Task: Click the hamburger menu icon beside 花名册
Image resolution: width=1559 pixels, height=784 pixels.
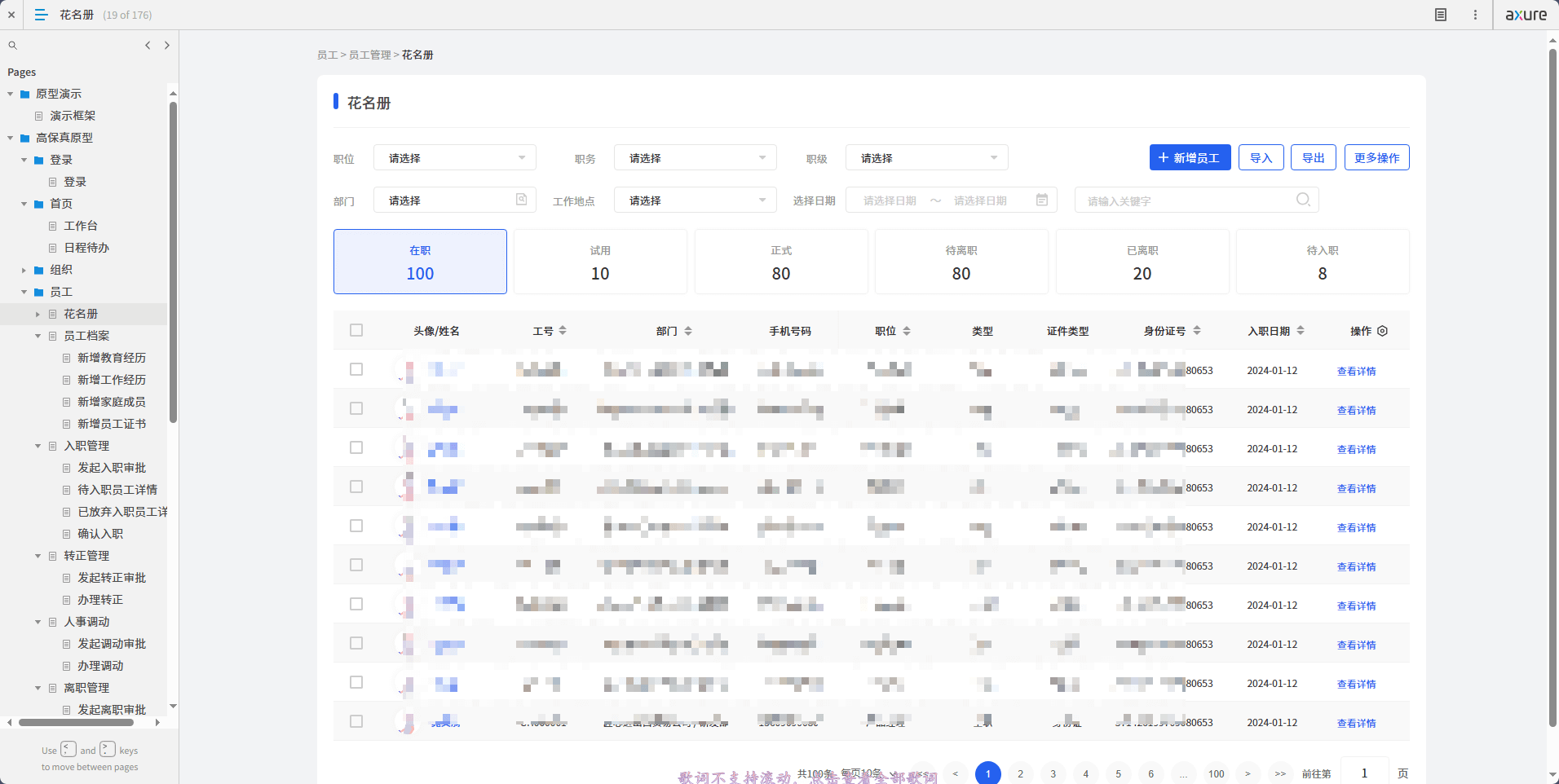Action: click(41, 15)
